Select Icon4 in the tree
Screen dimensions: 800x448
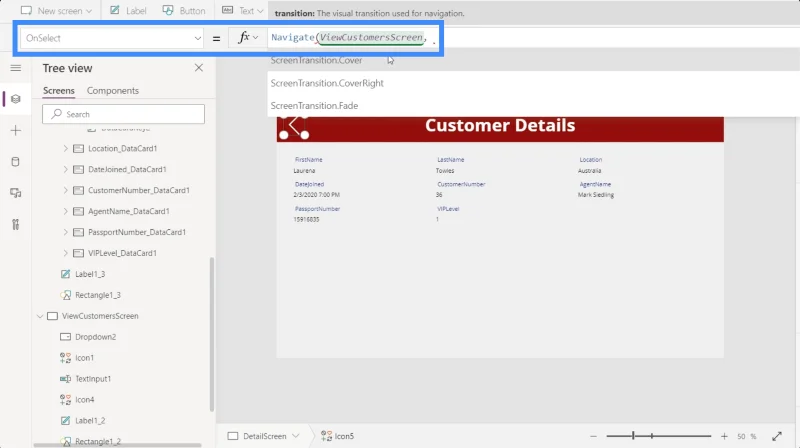(84, 400)
